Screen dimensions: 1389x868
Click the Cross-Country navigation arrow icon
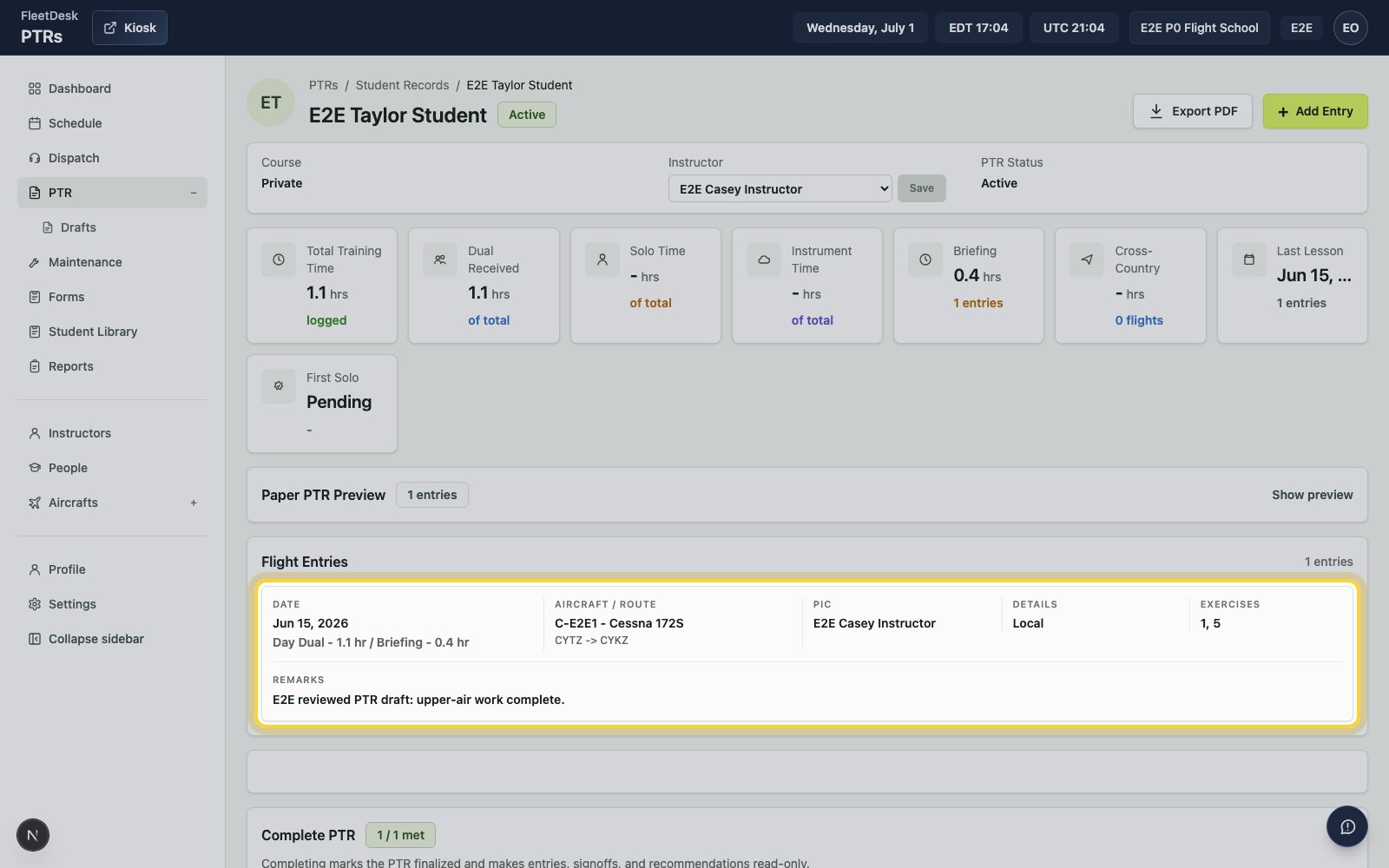tap(1087, 260)
